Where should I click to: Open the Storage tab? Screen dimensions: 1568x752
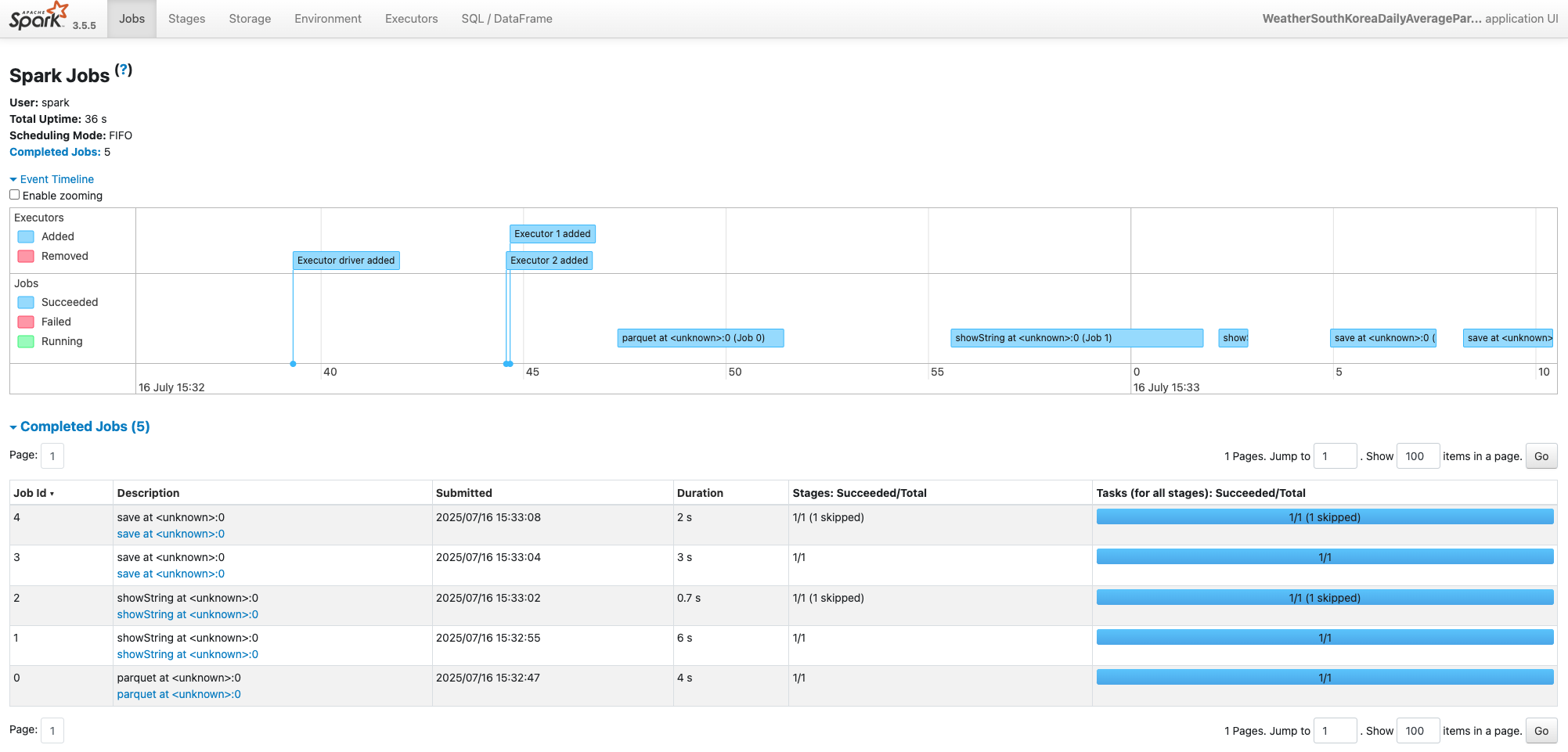[250, 19]
